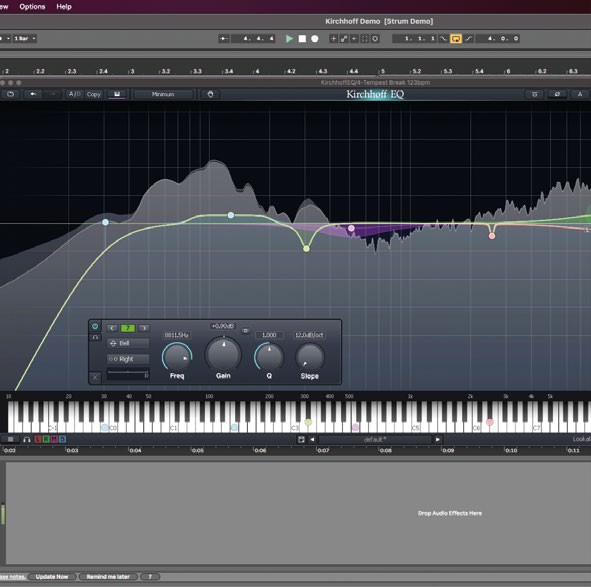The image size is (591, 587).
Task: Select the green R channel button
Action: coord(46,439)
